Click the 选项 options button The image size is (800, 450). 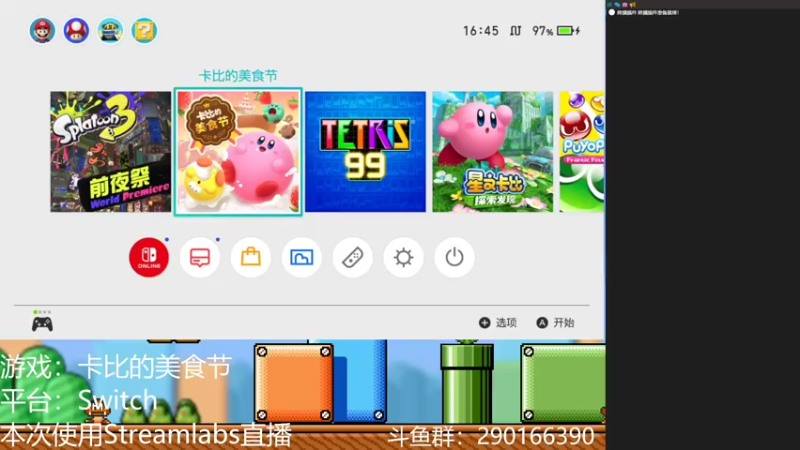tap(498, 322)
